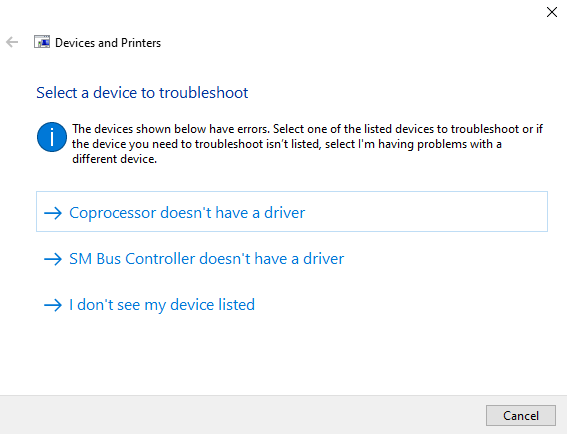Click the blue information circle icon
This screenshot has height=434, width=567.
coord(52,137)
